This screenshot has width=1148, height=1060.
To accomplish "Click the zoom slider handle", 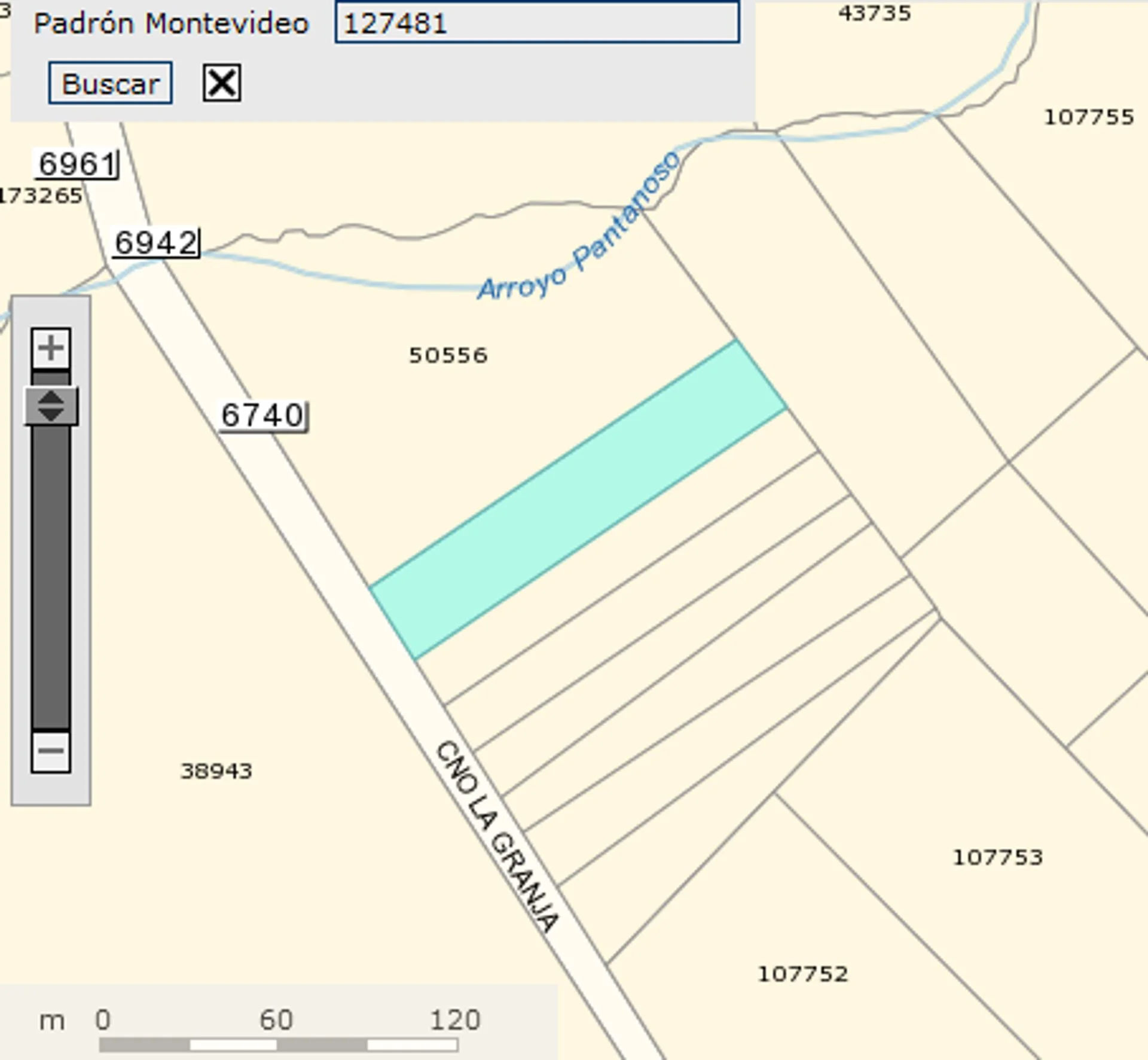I will click(x=51, y=406).
